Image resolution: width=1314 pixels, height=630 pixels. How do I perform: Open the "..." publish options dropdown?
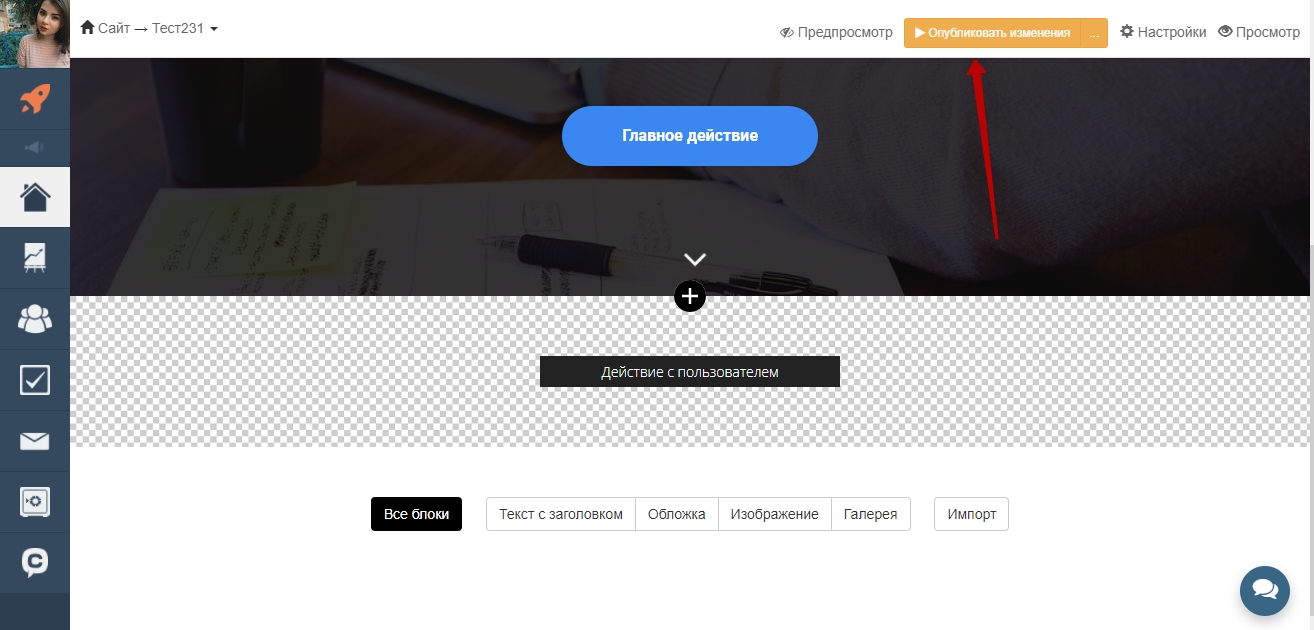pos(1094,33)
